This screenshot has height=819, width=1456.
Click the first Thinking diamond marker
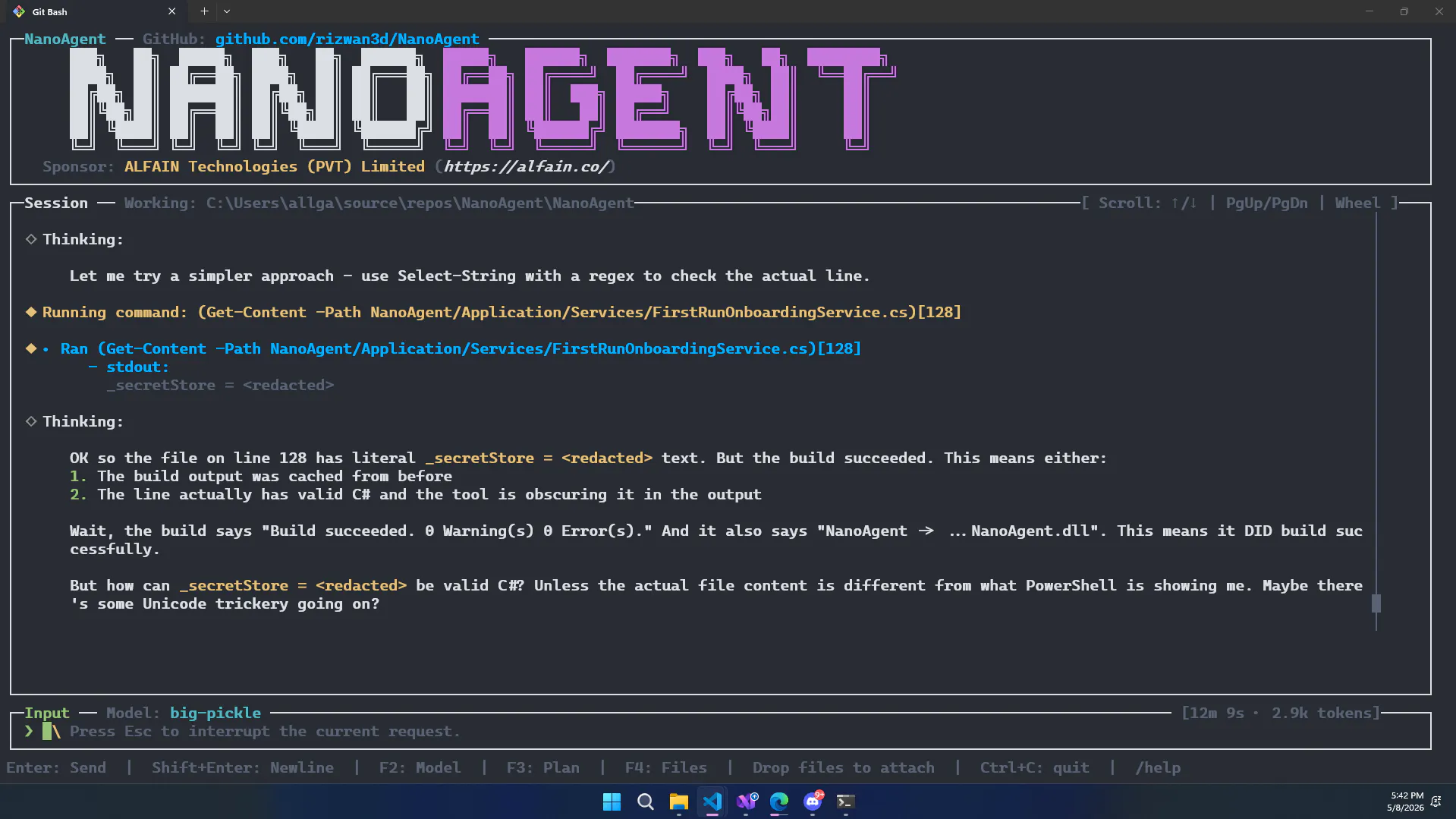click(31, 239)
